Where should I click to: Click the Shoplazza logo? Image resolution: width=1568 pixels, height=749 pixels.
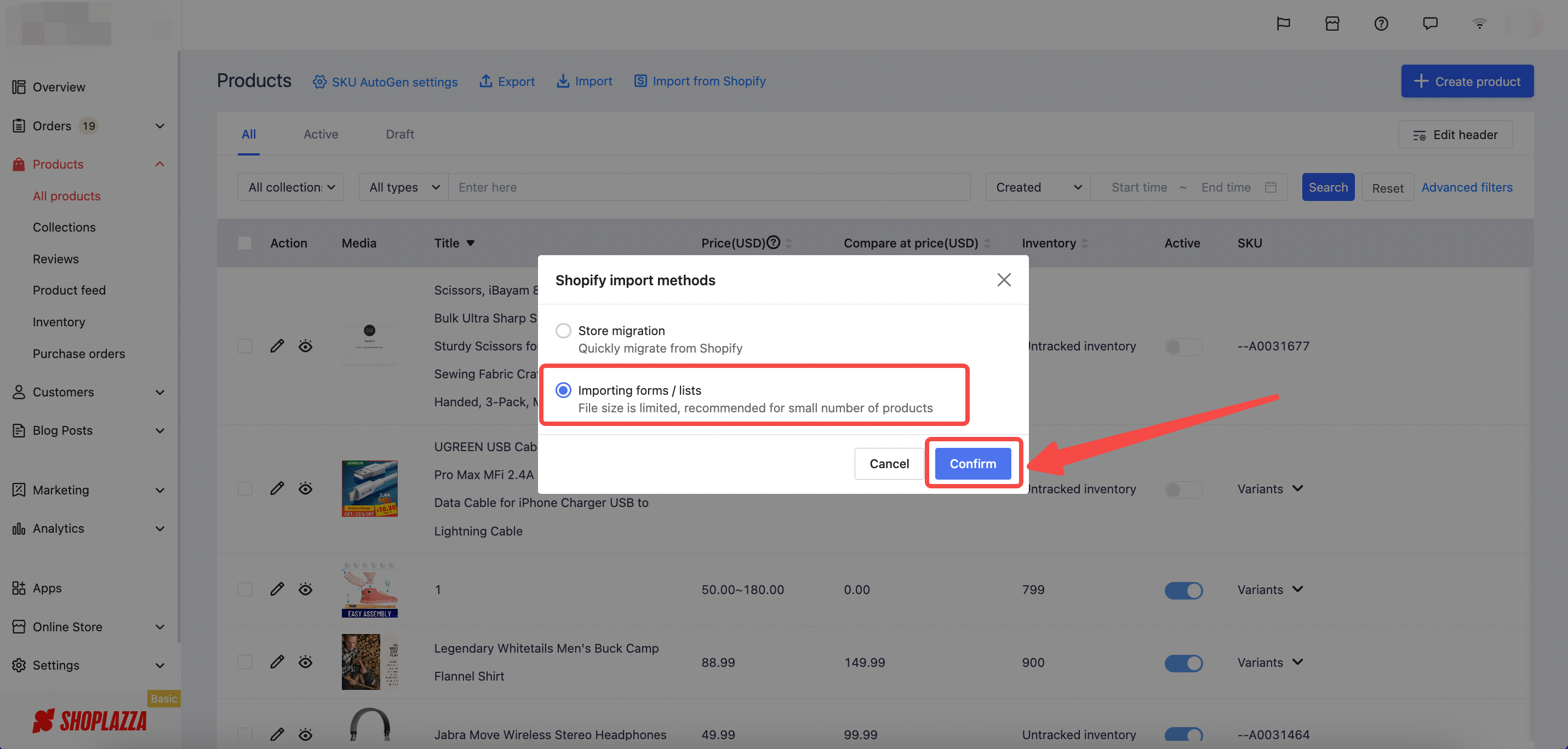pyautogui.click(x=89, y=721)
